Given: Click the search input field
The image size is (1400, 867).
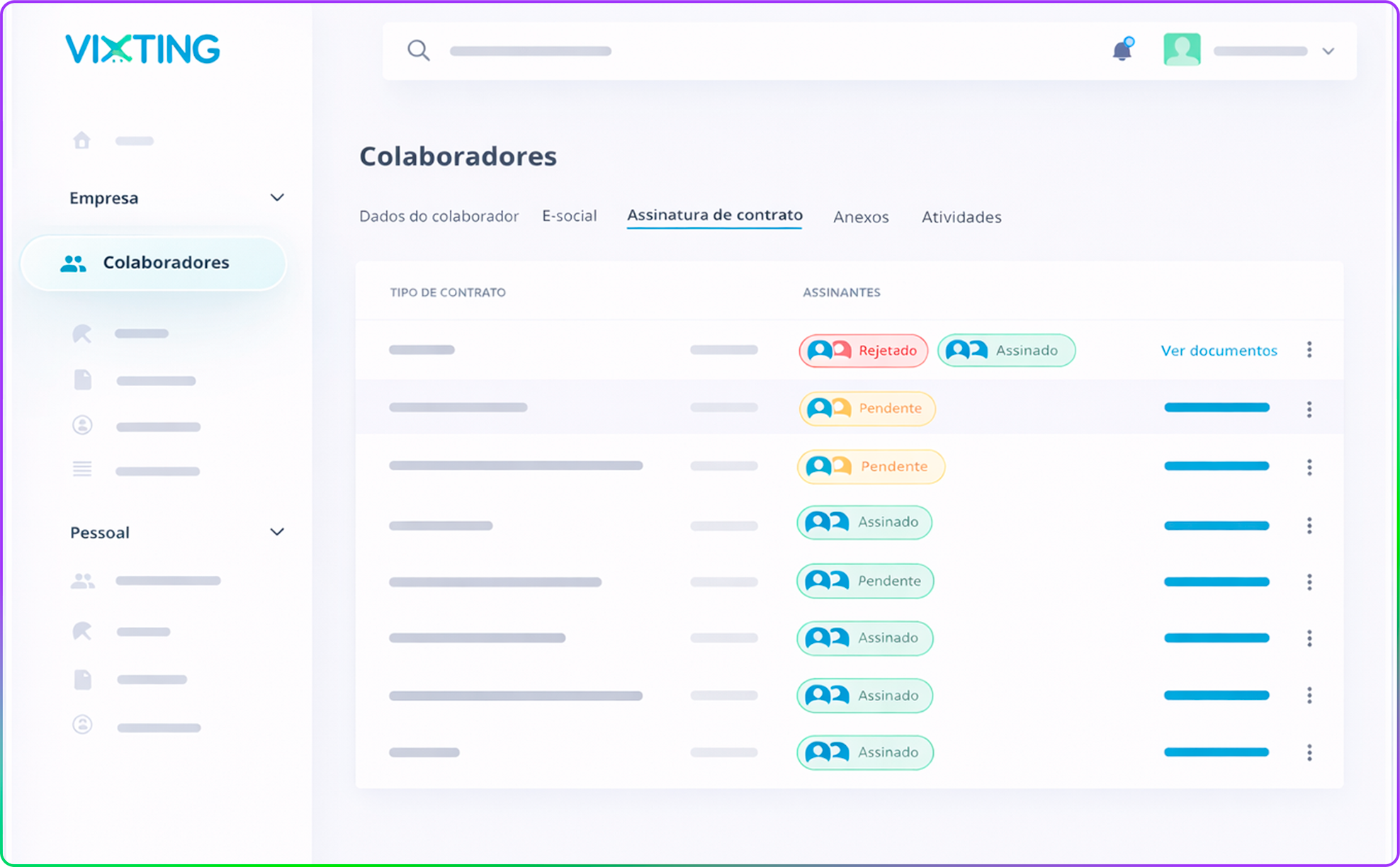Looking at the screenshot, I should (x=530, y=51).
